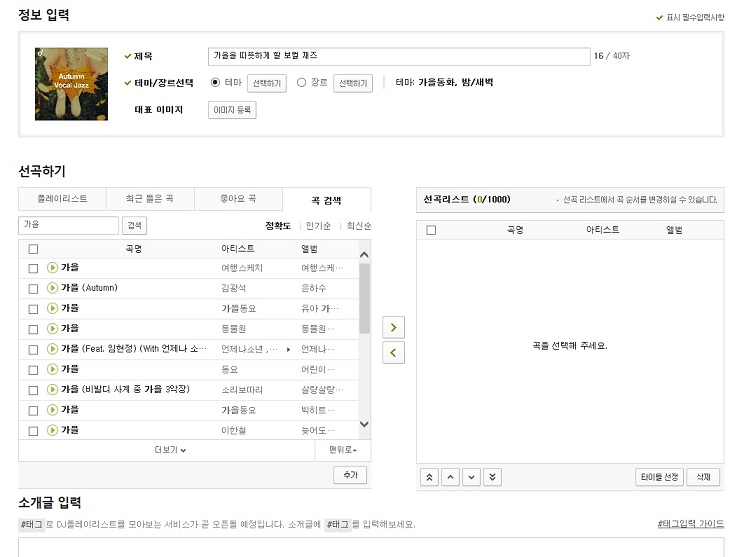Screen dimensions: 751x557
Task: Move selected song to the very bottom
Action: (492, 477)
